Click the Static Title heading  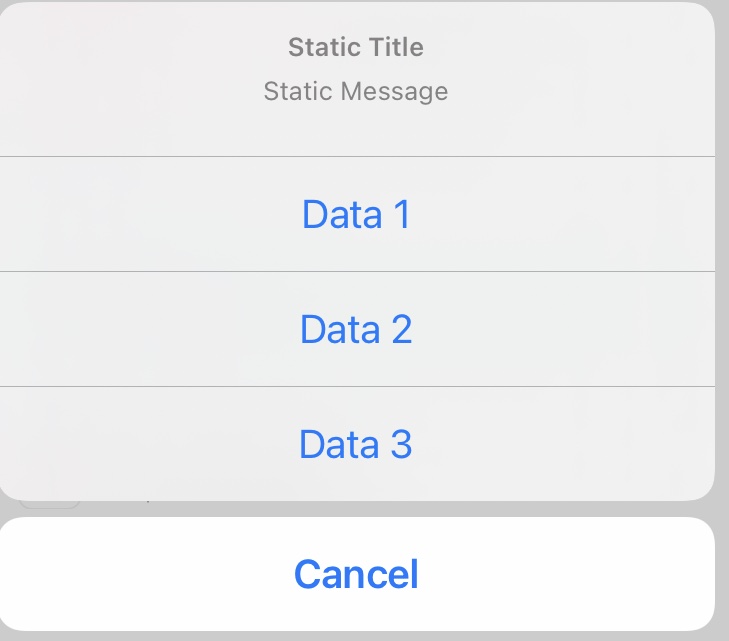click(x=356, y=47)
